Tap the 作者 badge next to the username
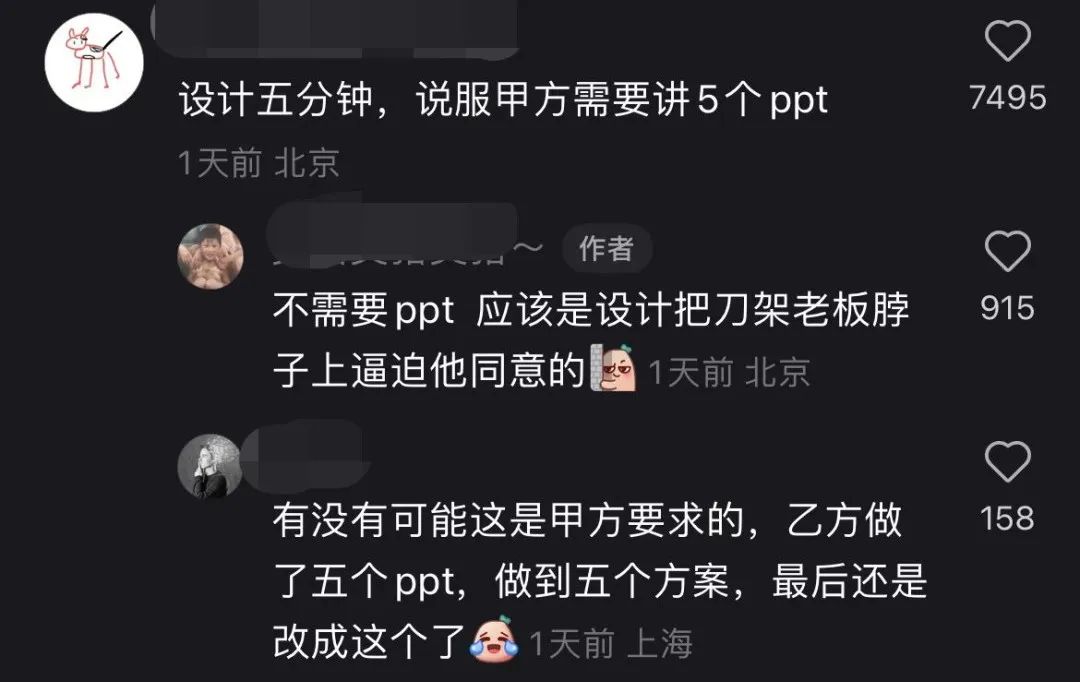 [607, 248]
